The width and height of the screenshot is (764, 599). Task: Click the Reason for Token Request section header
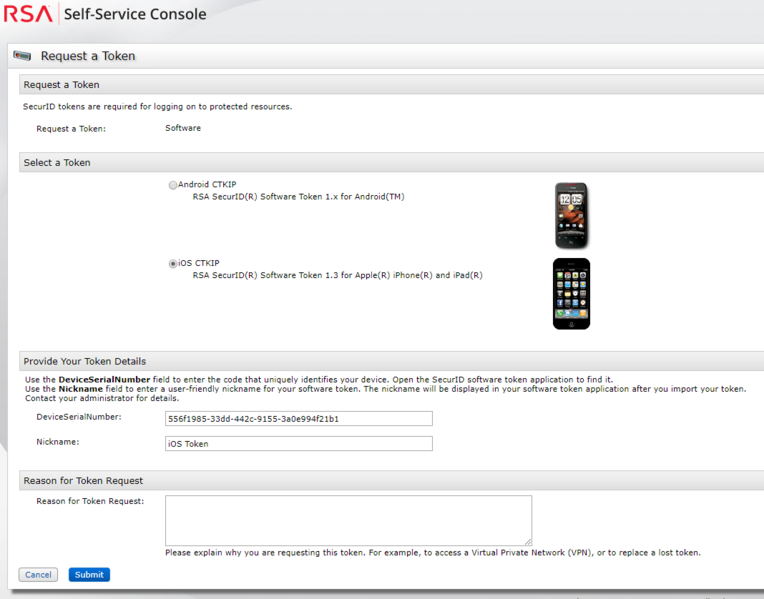coord(83,481)
